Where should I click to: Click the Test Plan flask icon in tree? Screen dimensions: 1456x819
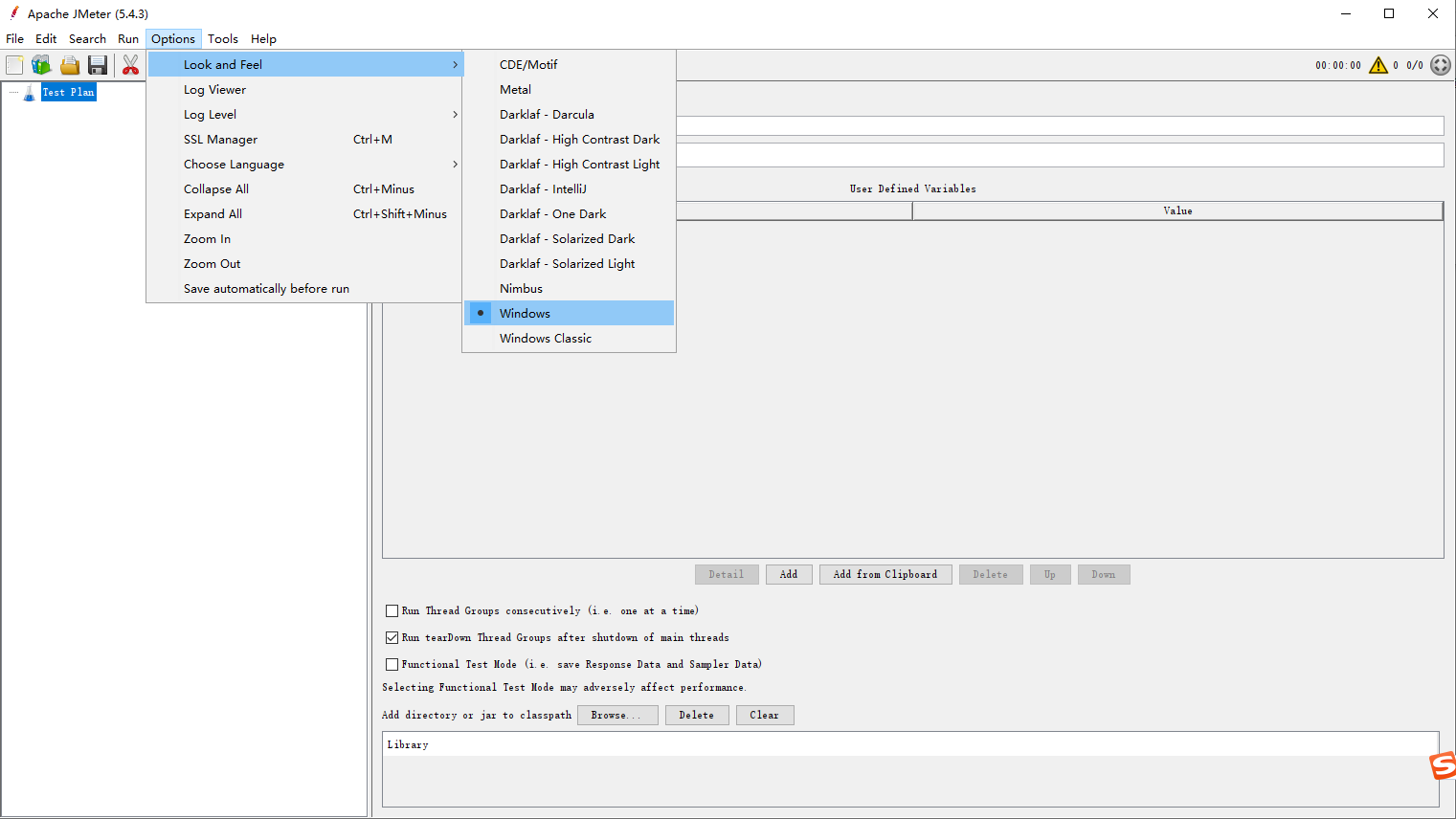pos(30,93)
